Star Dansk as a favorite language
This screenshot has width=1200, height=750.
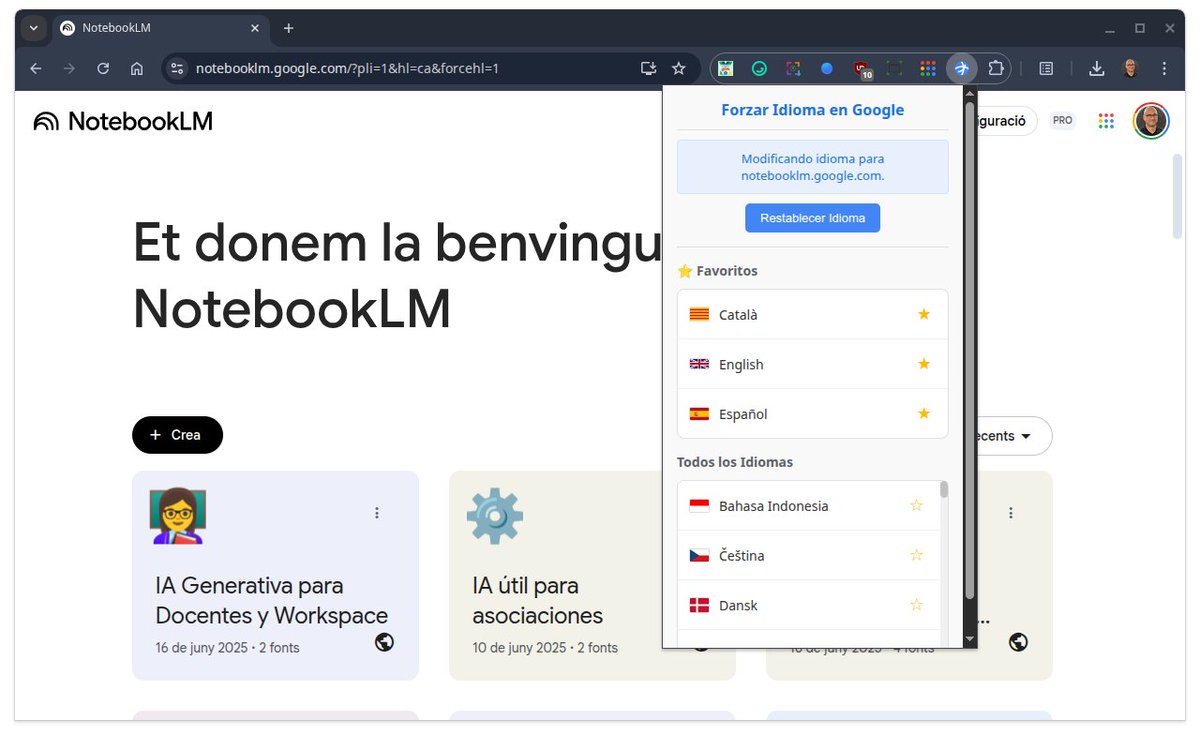click(x=916, y=605)
